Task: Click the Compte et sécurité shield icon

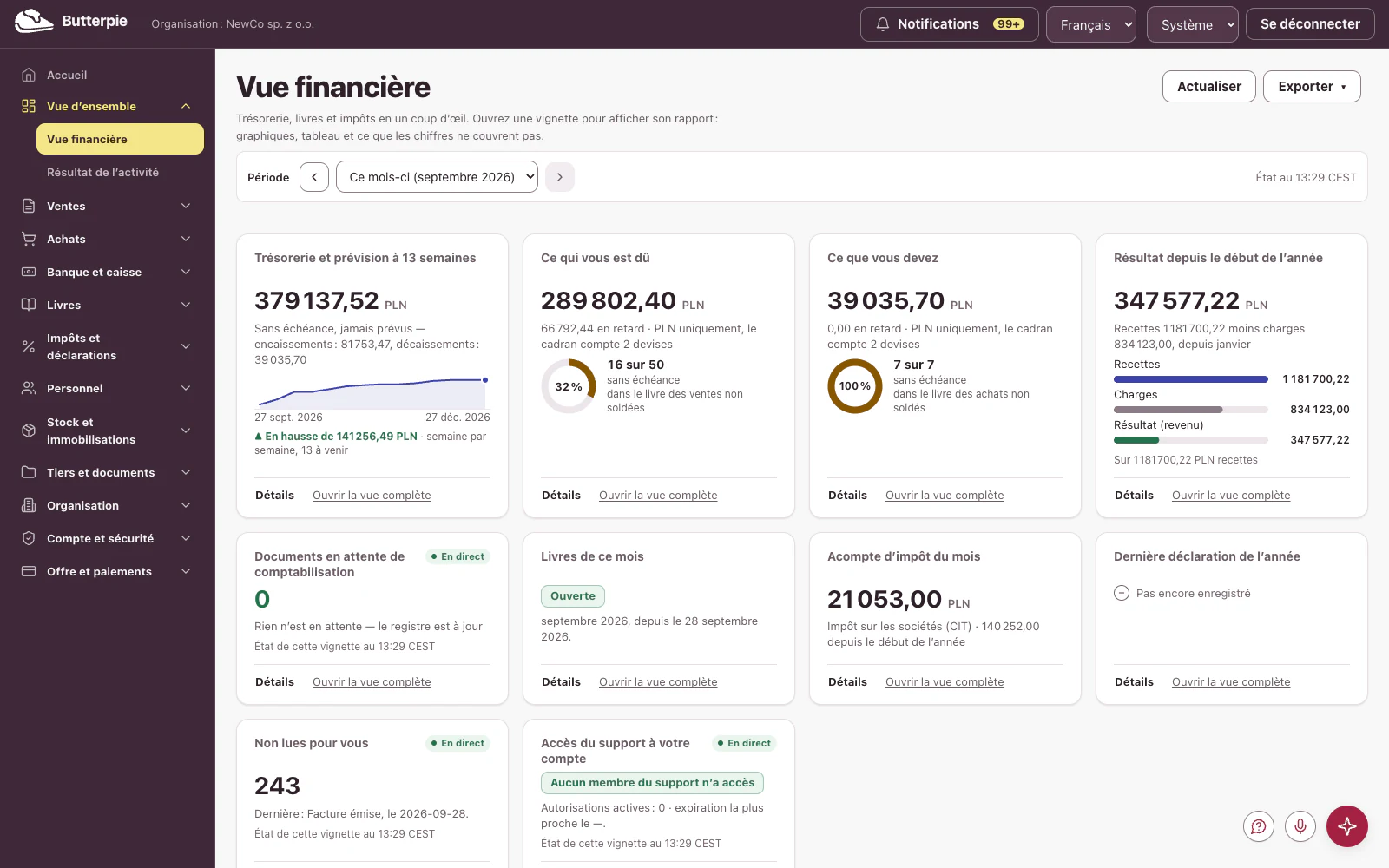Action: (x=29, y=538)
